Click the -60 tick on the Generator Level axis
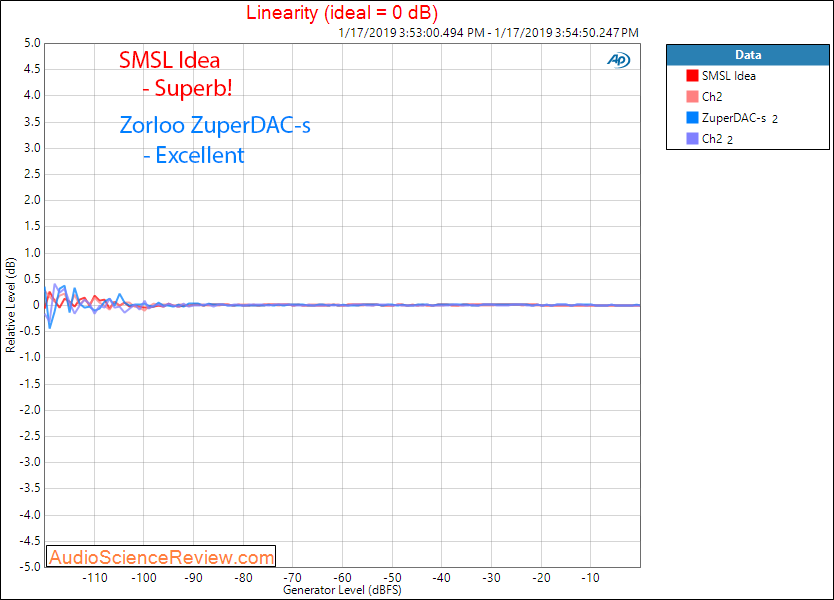This screenshot has width=834, height=600. [343, 578]
